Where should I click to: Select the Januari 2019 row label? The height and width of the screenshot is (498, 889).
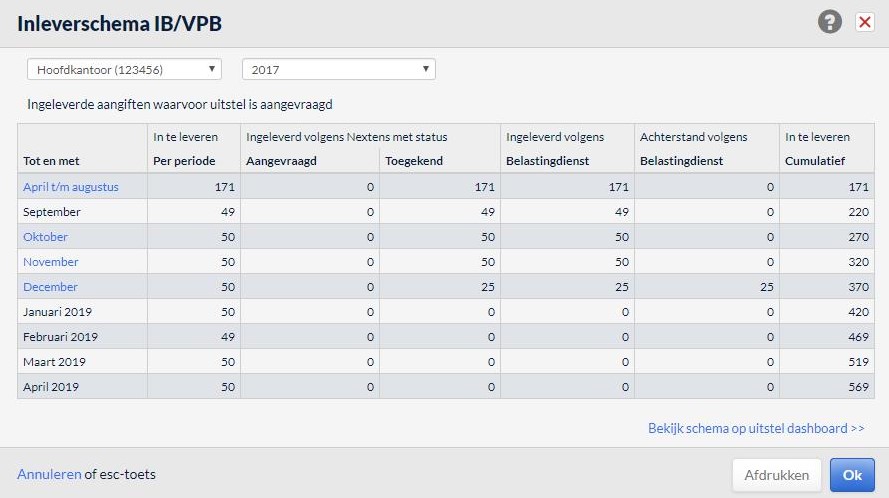click(57, 311)
